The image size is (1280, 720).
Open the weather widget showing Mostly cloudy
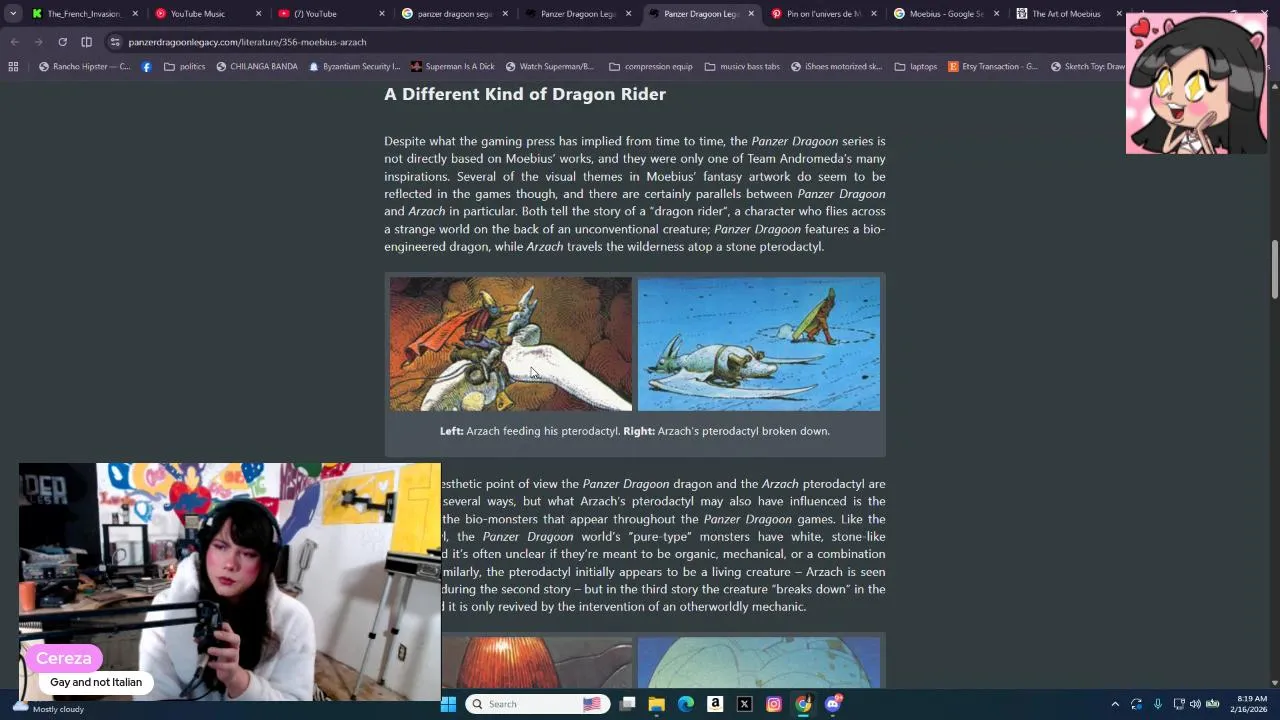(50, 707)
